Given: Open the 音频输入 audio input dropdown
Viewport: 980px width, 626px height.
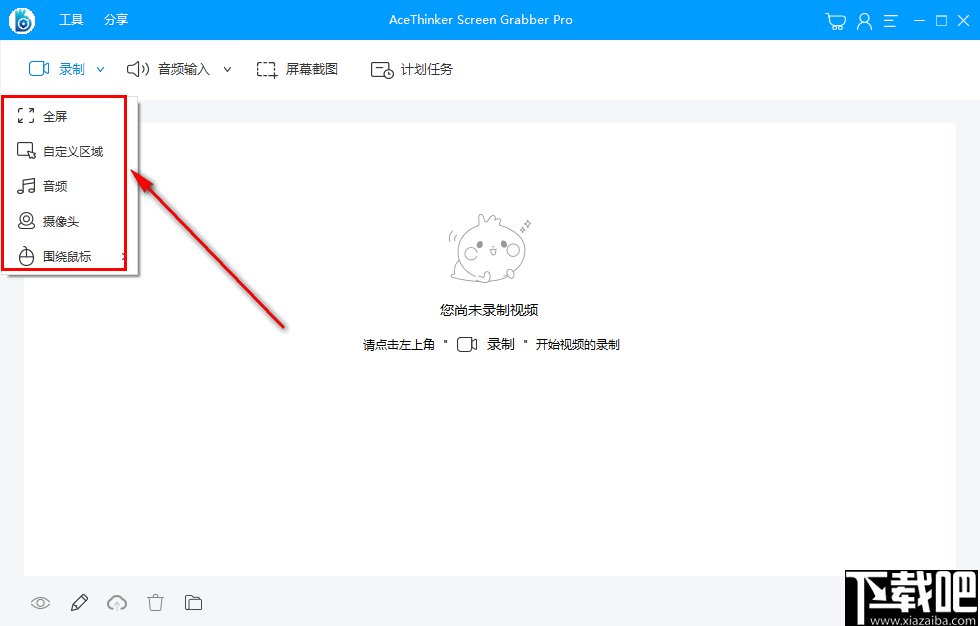Looking at the screenshot, I should click(x=227, y=69).
